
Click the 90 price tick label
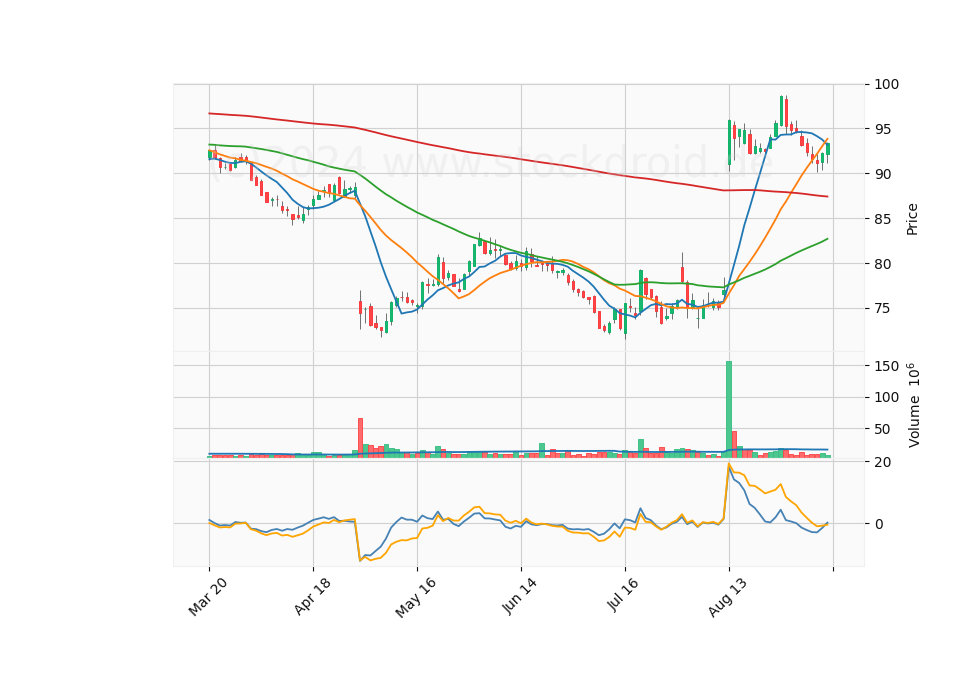(883, 174)
